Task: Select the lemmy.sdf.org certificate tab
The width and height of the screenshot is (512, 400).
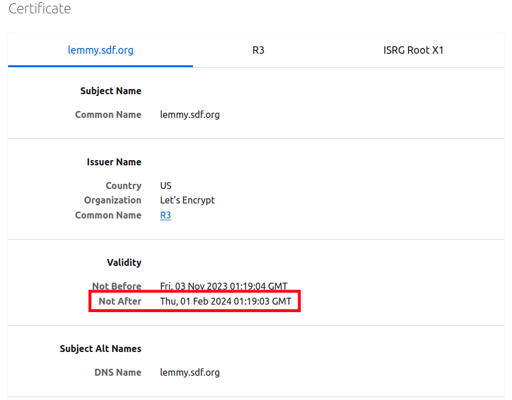Action: pyautogui.click(x=100, y=50)
